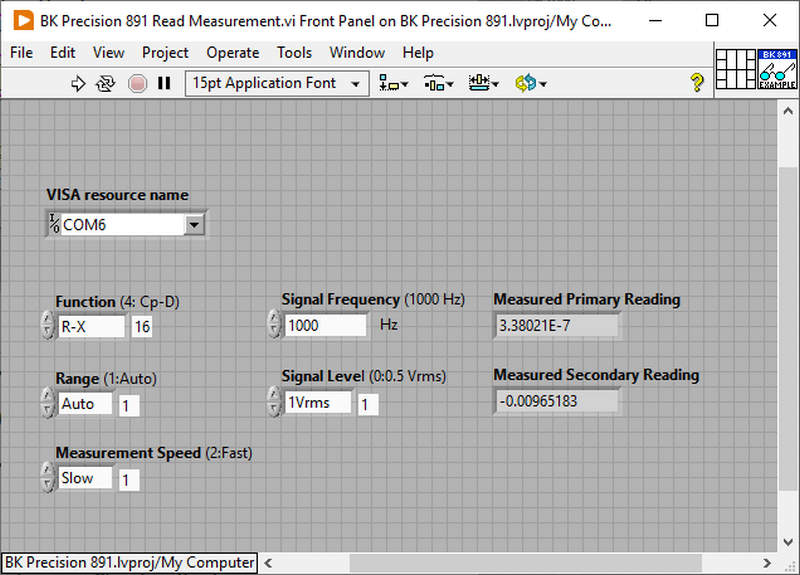Open the Operate menu
This screenshot has height=575, width=800.
[x=233, y=53]
